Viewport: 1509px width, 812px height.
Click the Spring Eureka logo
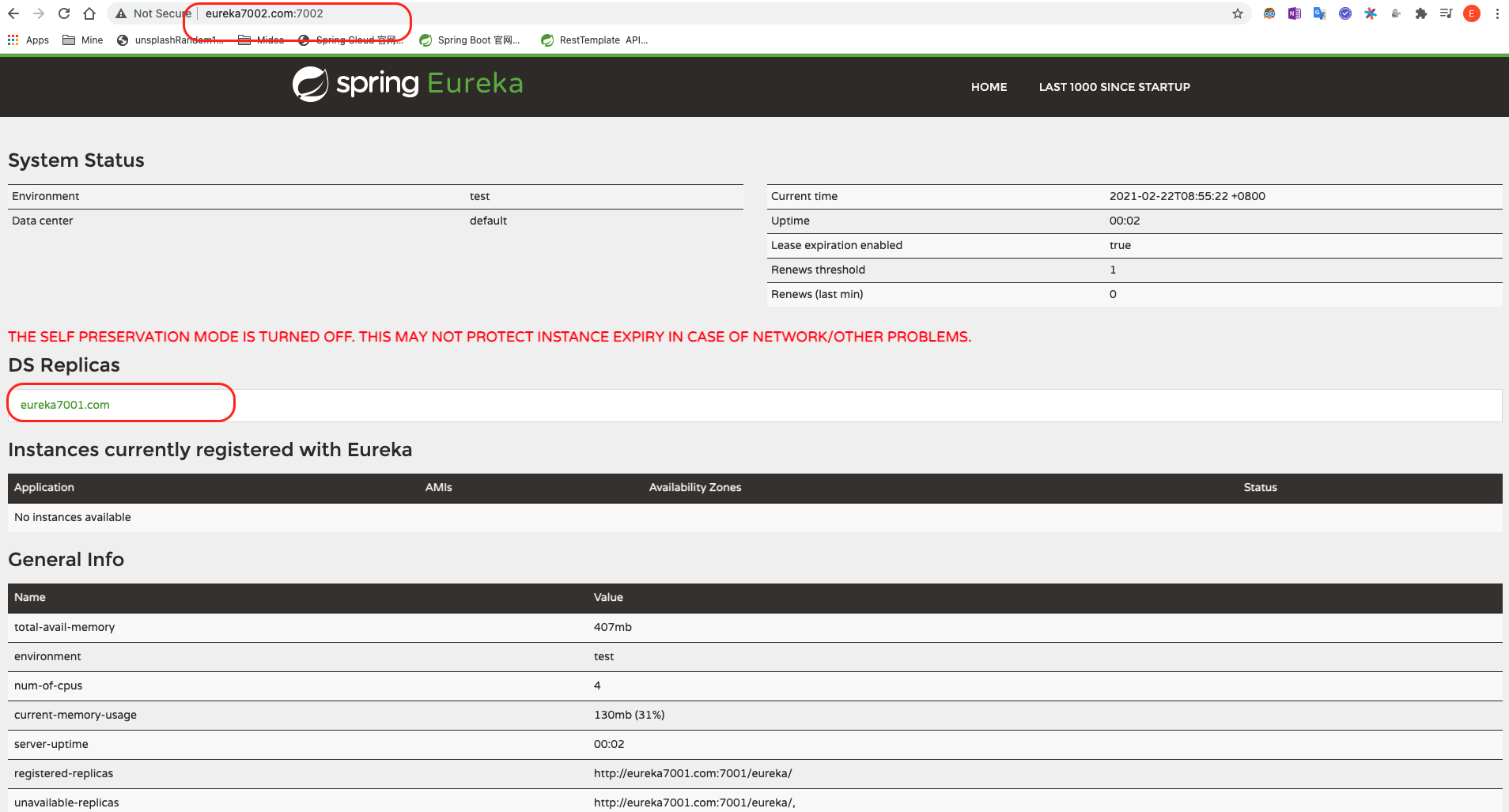point(408,84)
